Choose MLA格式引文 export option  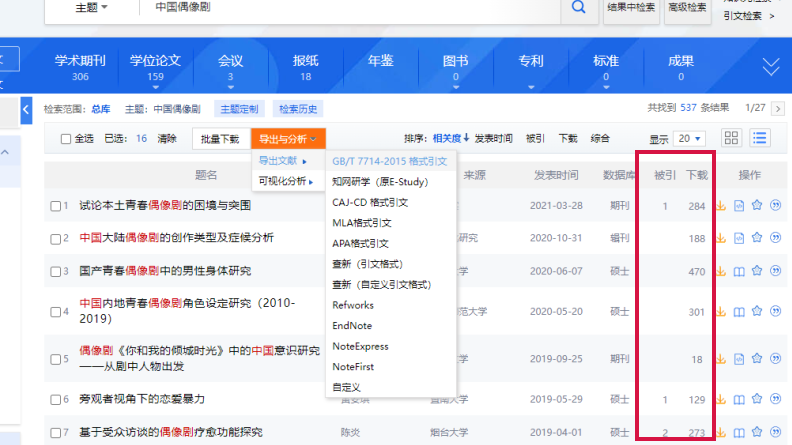pos(362,223)
